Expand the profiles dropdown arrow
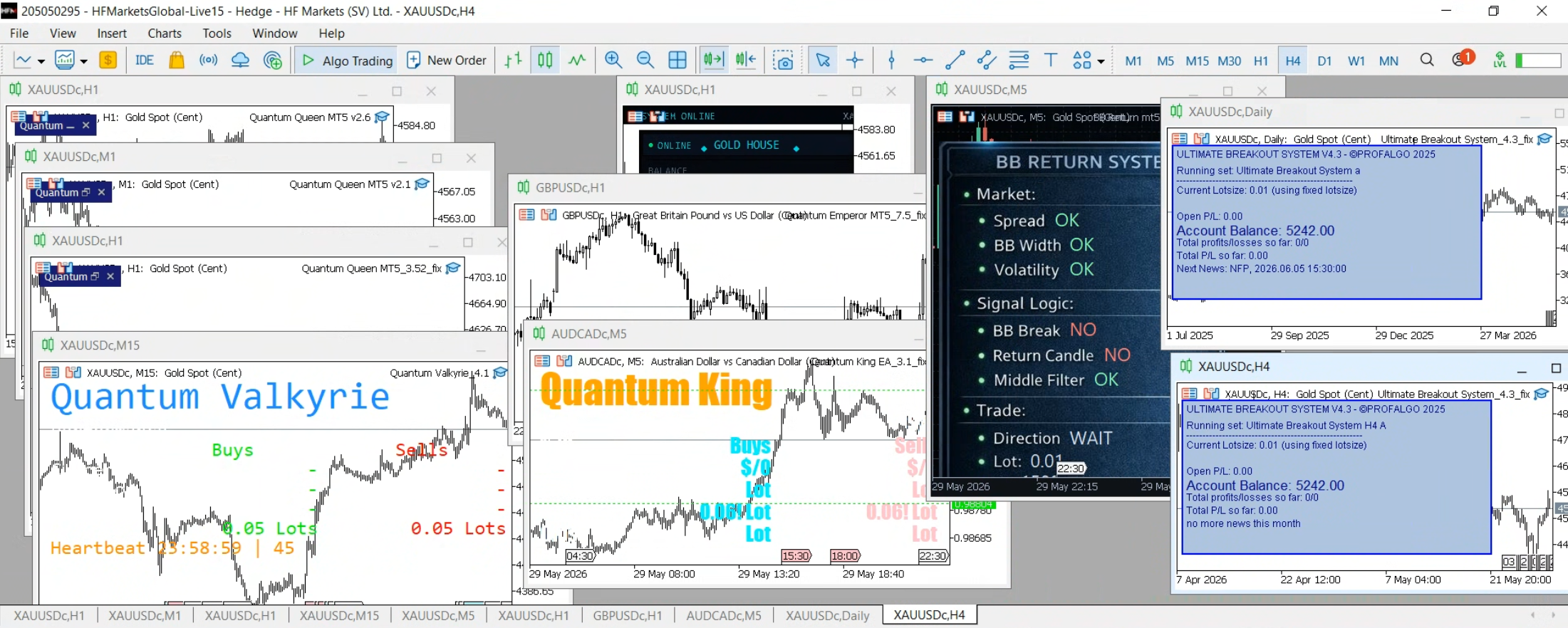Viewport: 1568px width, 628px height. click(83, 61)
